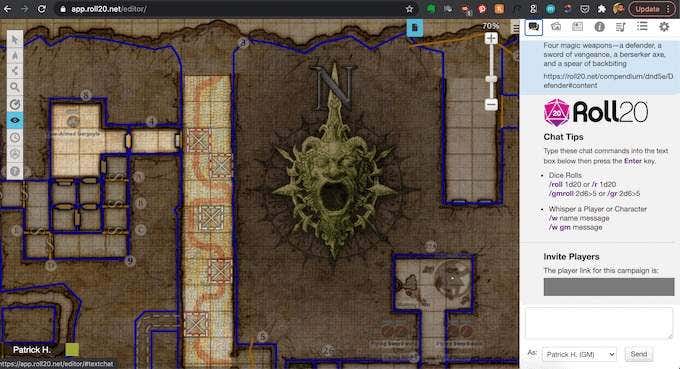Image resolution: width=680 pixels, height=369 pixels.
Task: Select the Ruler measure tool
Action: pos(15,104)
